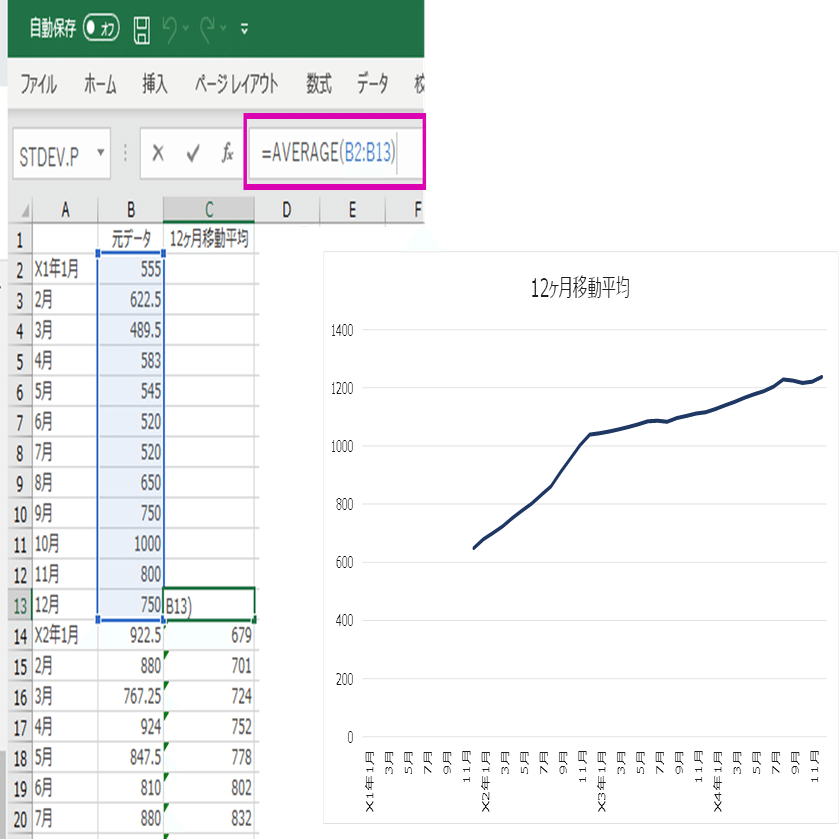Click cell with value 701

209,666
